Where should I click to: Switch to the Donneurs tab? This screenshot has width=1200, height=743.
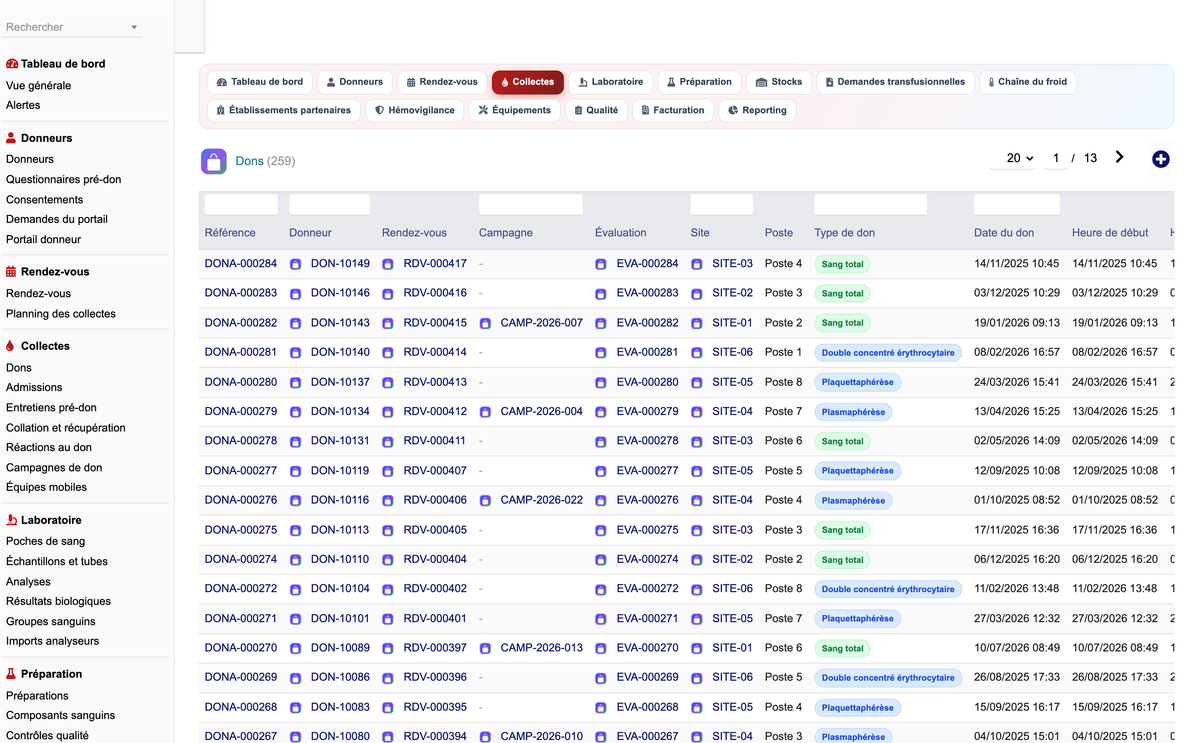[x=355, y=82]
